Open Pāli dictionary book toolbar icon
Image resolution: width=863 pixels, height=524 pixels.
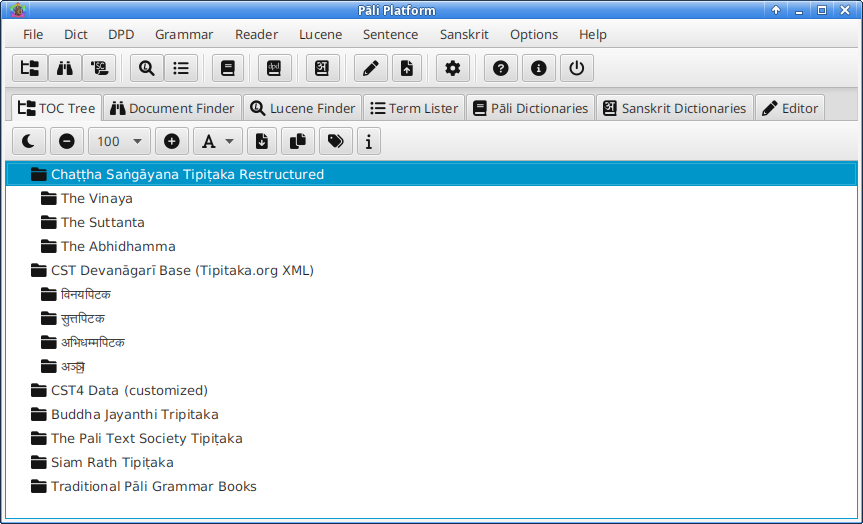click(x=228, y=68)
